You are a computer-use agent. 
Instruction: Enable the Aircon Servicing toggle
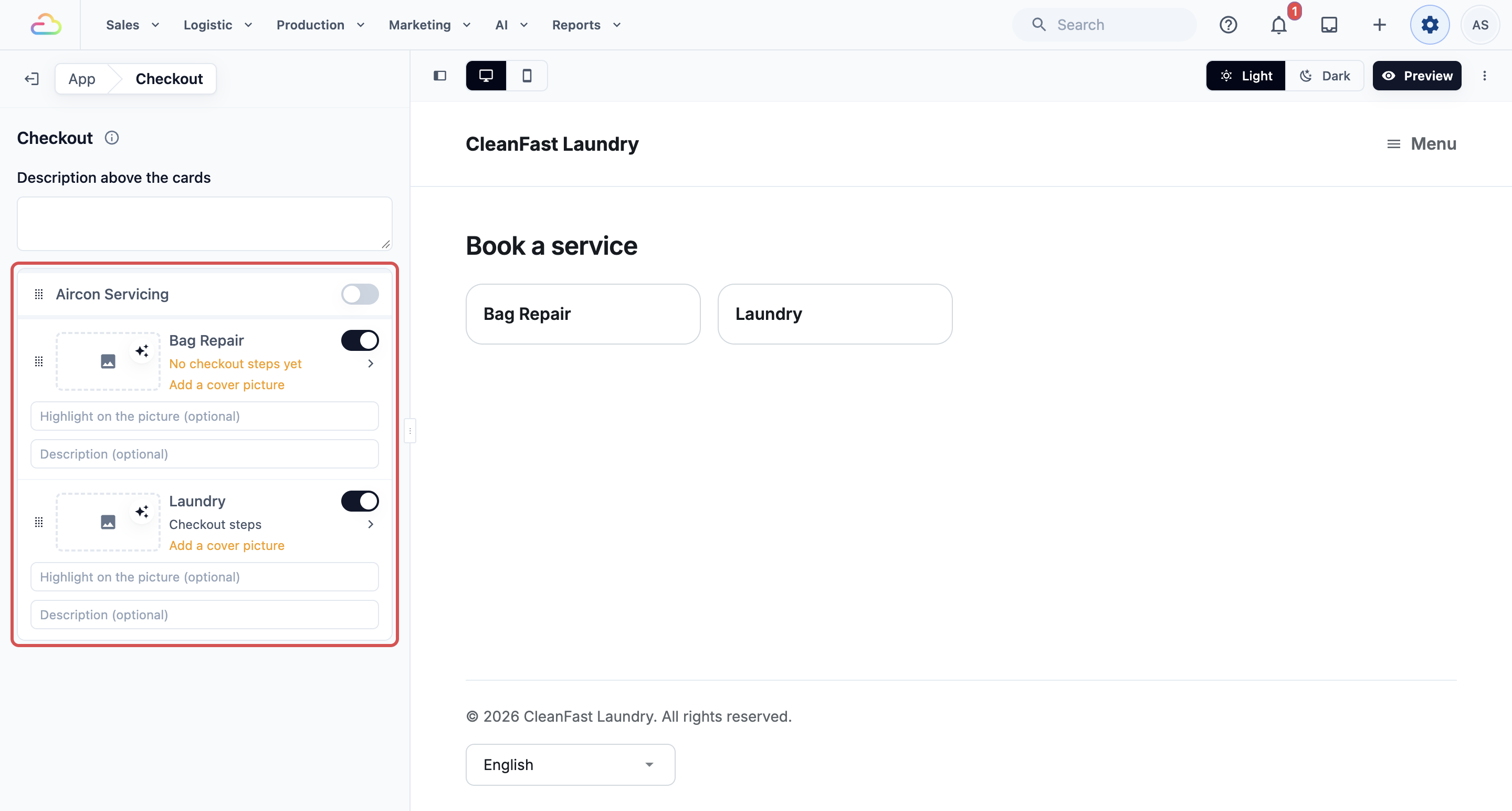360,294
